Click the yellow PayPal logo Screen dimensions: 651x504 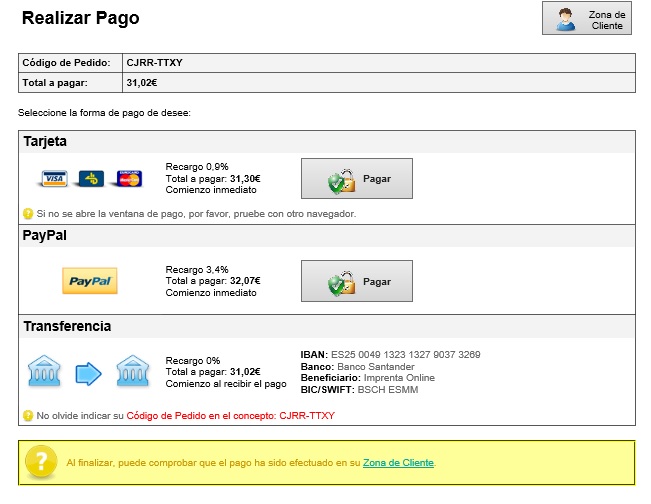(x=90, y=281)
